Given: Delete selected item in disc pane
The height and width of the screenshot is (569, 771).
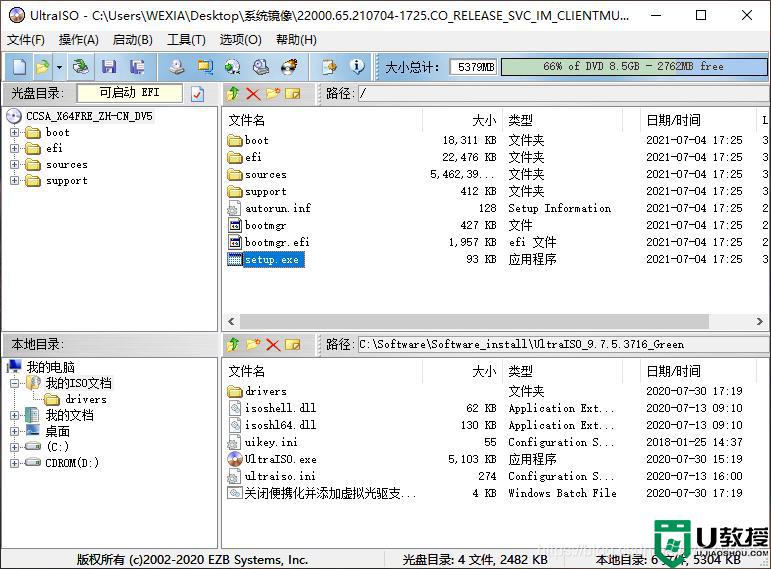Looking at the screenshot, I should coord(253,93).
